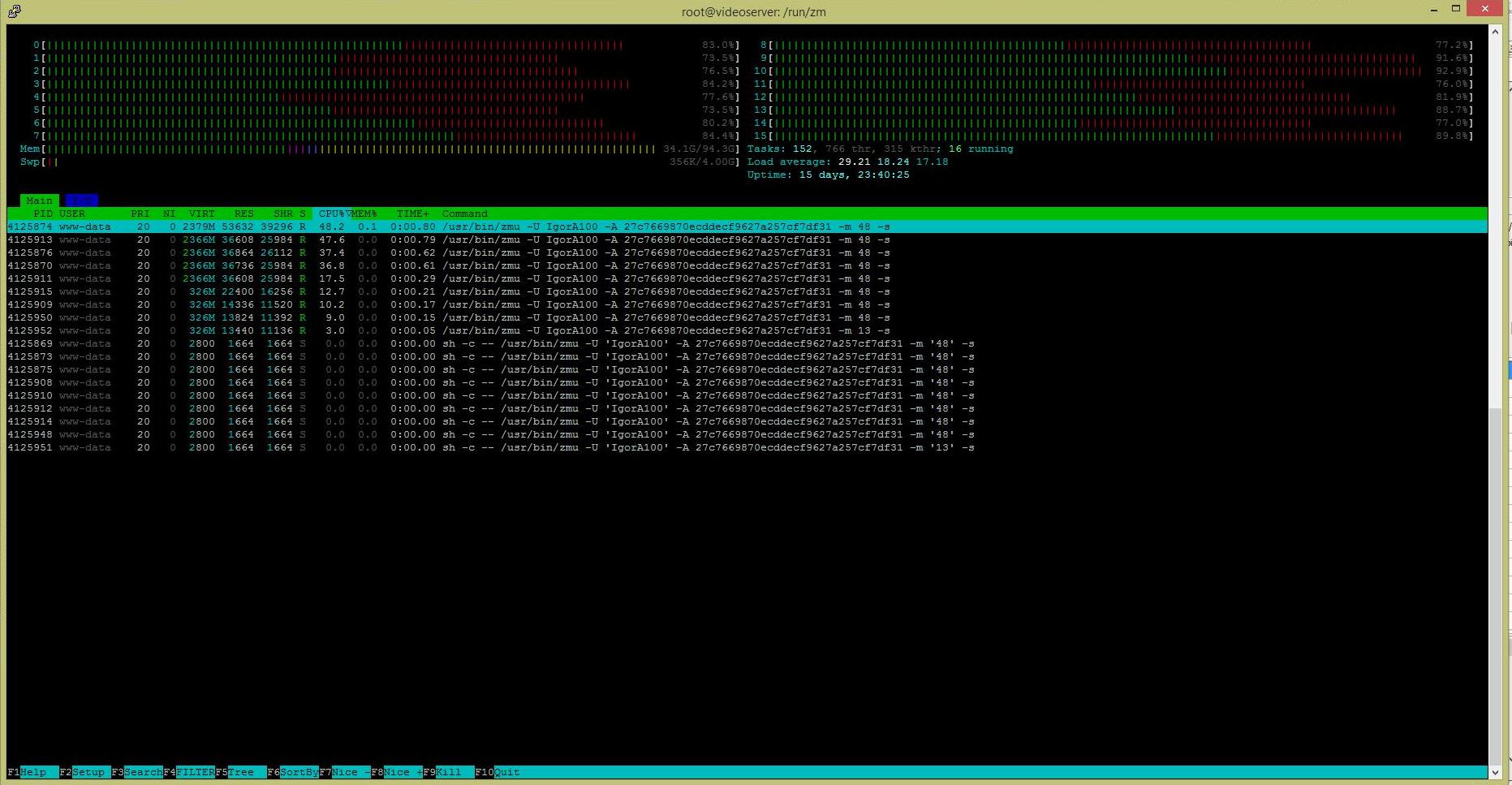The image size is (1512, 785).
Task: Sort by the PRI column header
Action: point(140,214)
